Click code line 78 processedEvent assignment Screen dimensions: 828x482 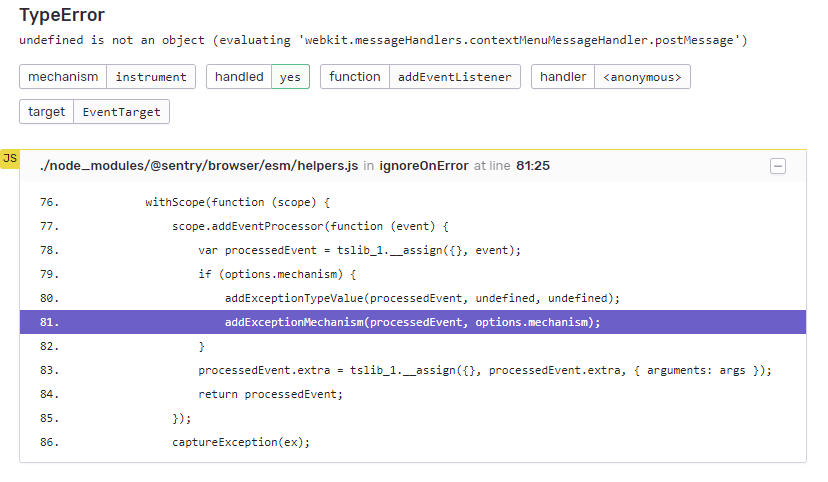[413, 250]
